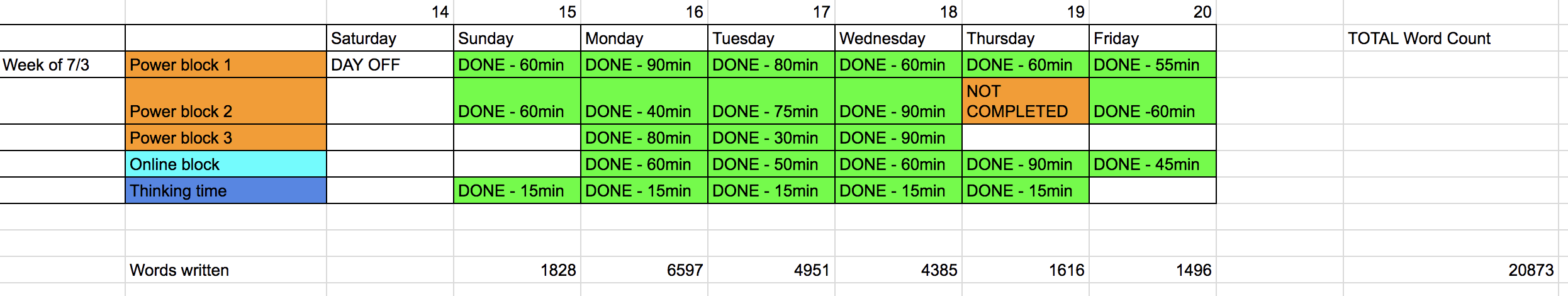Click Monday's DONE - 90min cell
This screenshot has width=1568, height=296.
[x=644, y=64]
